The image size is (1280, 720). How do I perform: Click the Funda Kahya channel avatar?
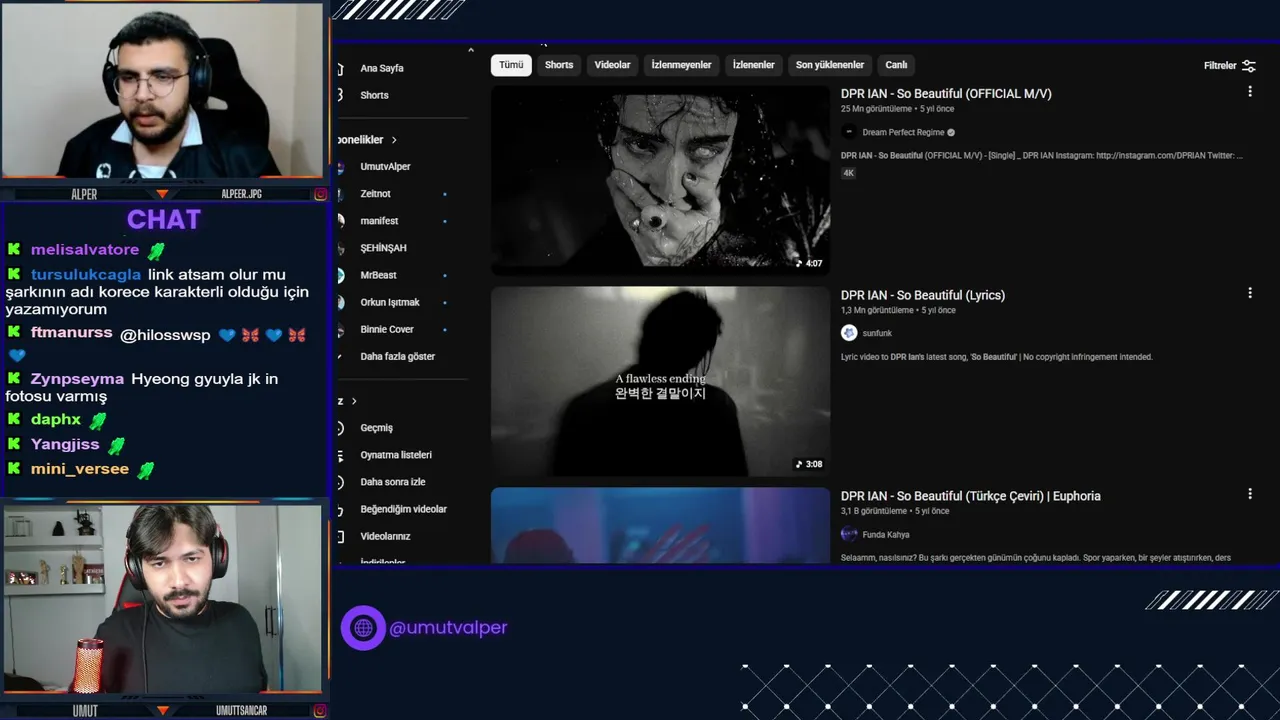tap(849, 534)
